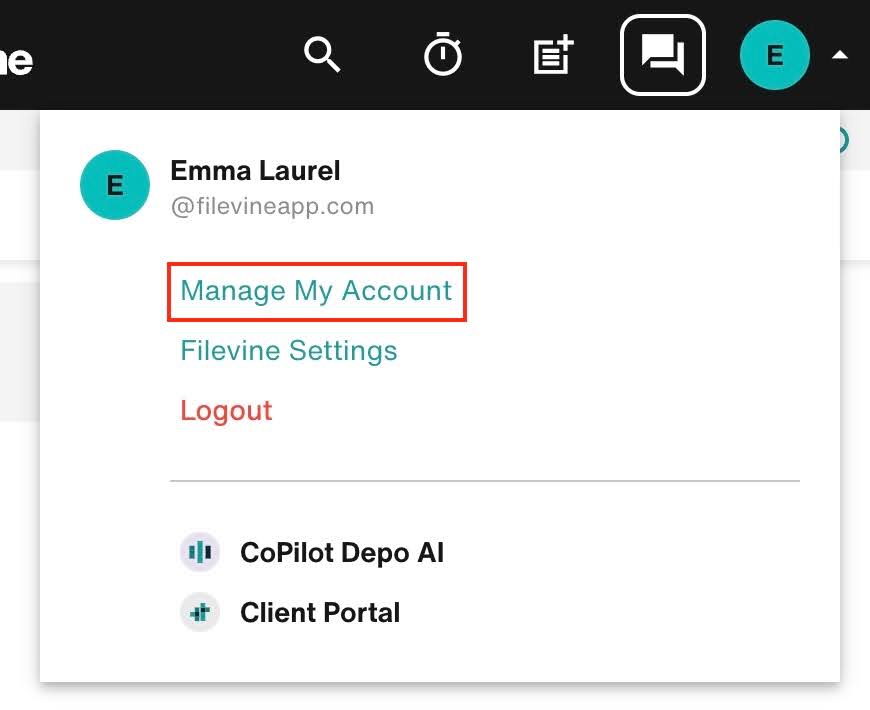Screen dimensions: 870x710
Task: Click the @filevineapp.com email text
Action: 275,206
